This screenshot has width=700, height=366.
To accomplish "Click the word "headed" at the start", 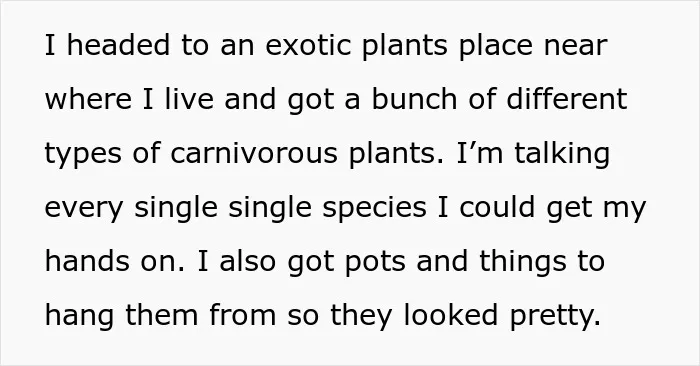I will click(x=118, y=45).
